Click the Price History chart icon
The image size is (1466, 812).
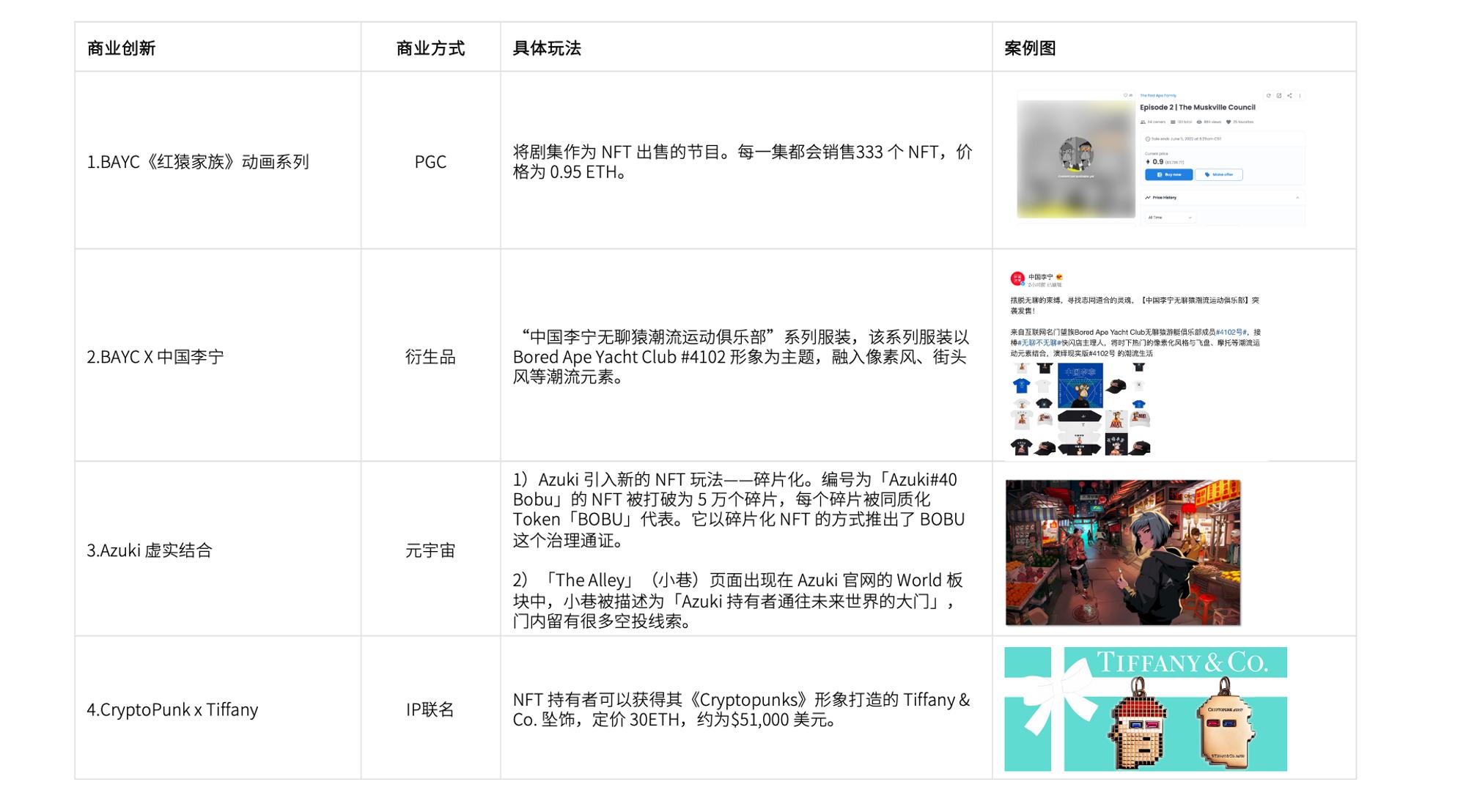tap(1148, 197)
